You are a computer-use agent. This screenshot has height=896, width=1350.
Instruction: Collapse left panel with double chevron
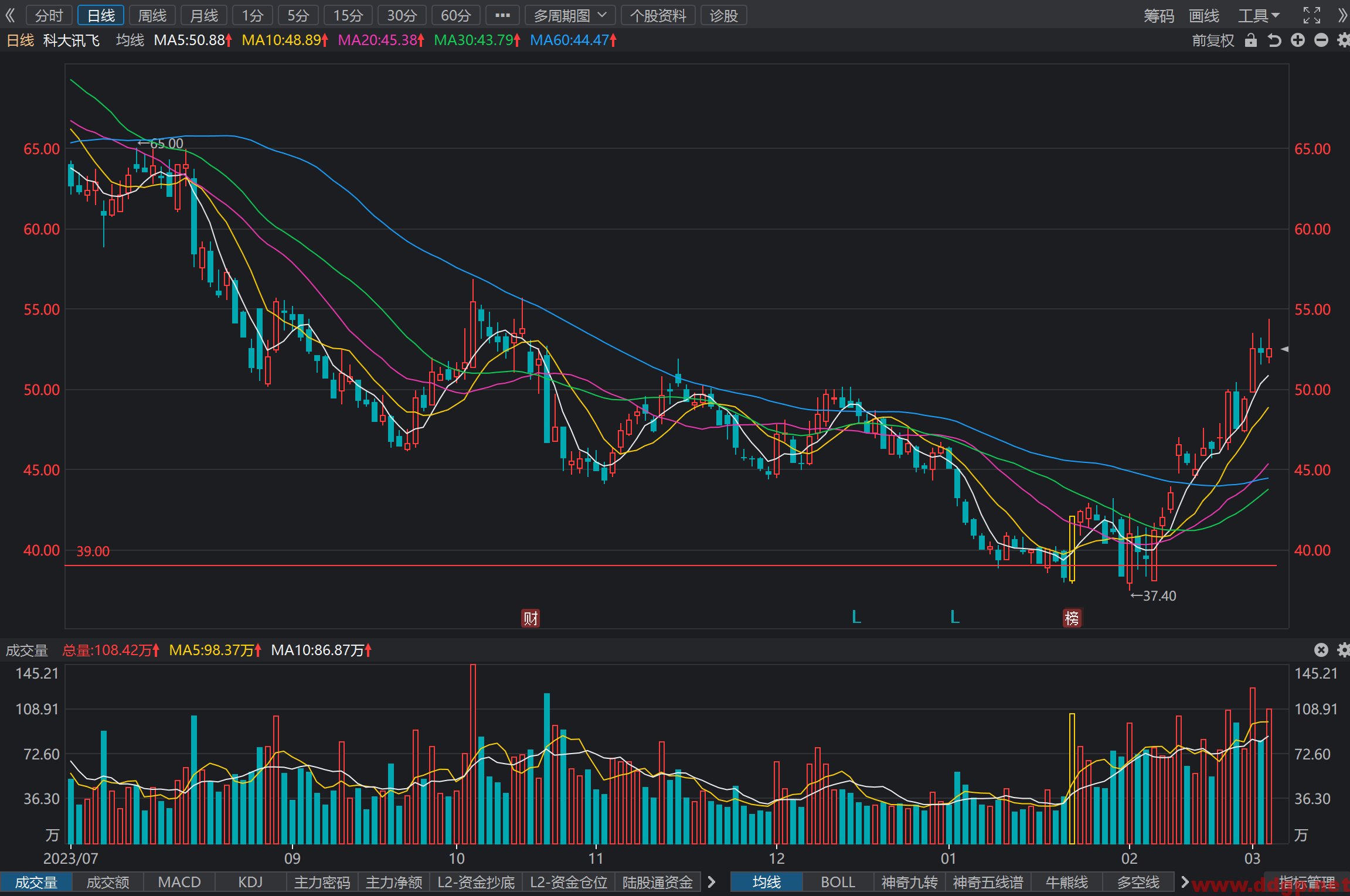point(10,15)
